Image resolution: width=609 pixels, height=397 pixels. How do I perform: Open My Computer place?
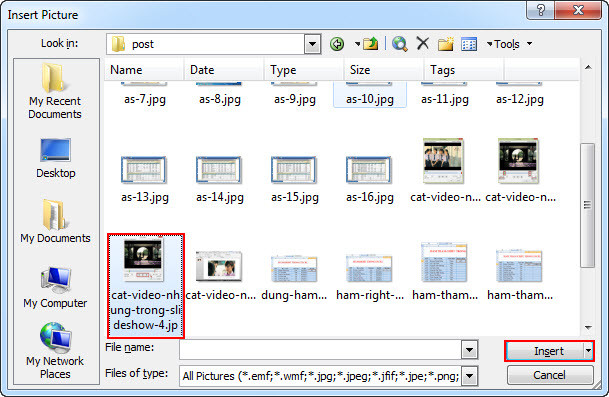click(x=55, y=288)
